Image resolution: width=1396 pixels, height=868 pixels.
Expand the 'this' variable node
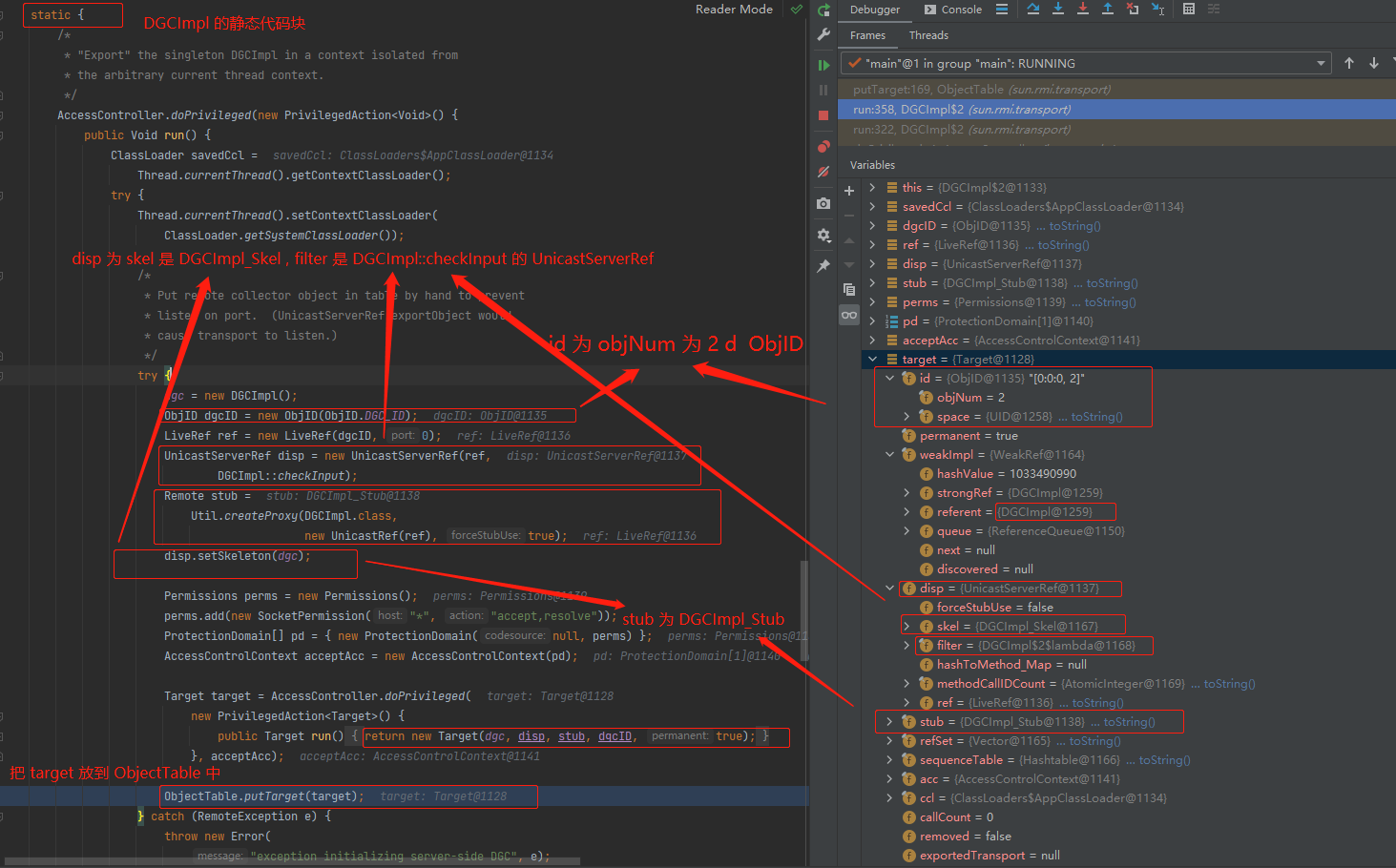[x=872, y=188]
